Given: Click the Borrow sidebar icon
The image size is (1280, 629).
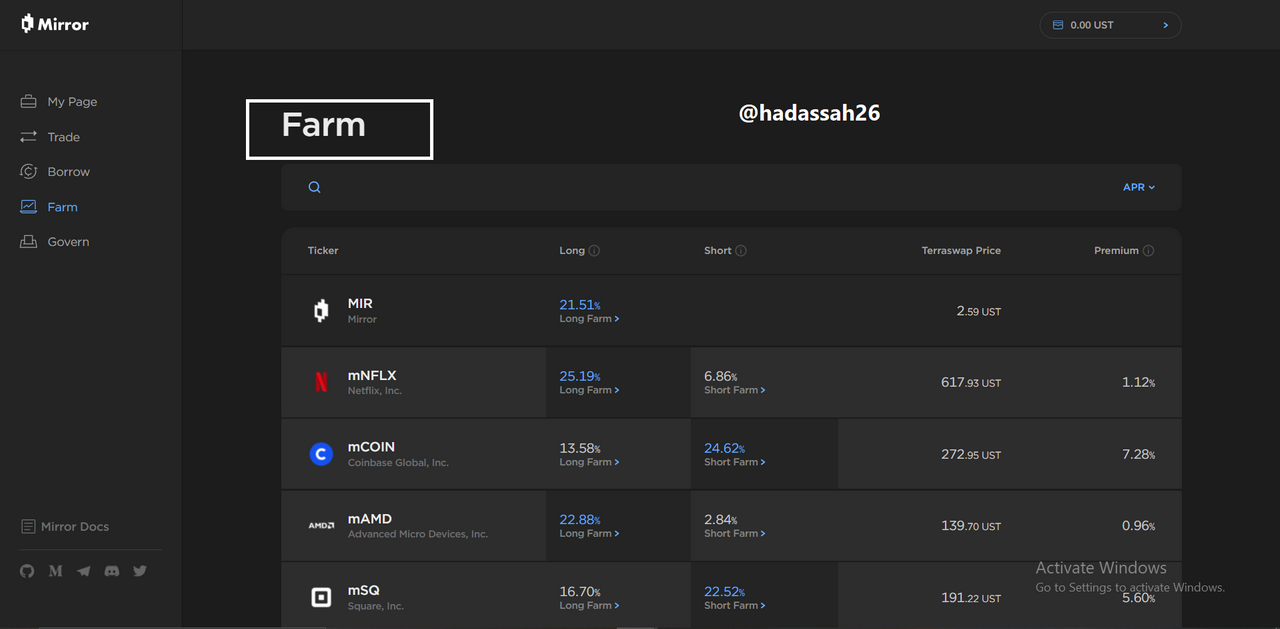Looking at the screenshot, I should coord(28,172).
